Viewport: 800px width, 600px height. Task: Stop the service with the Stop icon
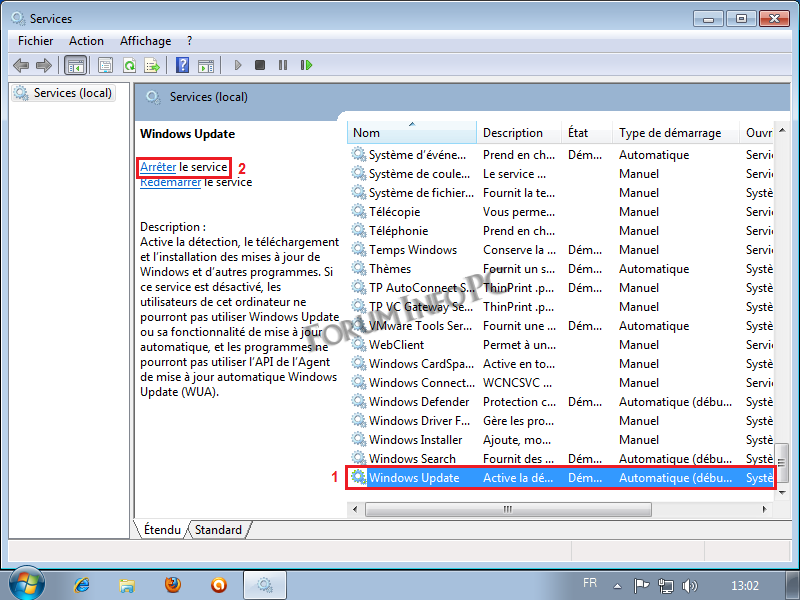(x=260, y=65)
